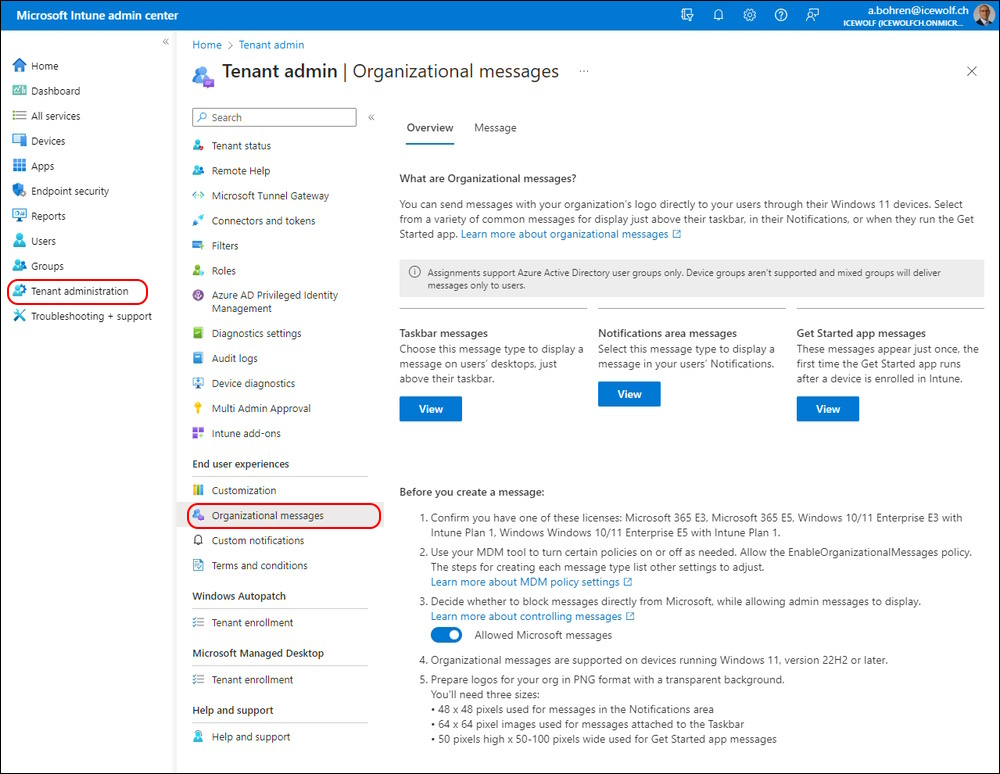
Task: Open the more options ellipsis beside title
Action: click(x=584, y=71)
